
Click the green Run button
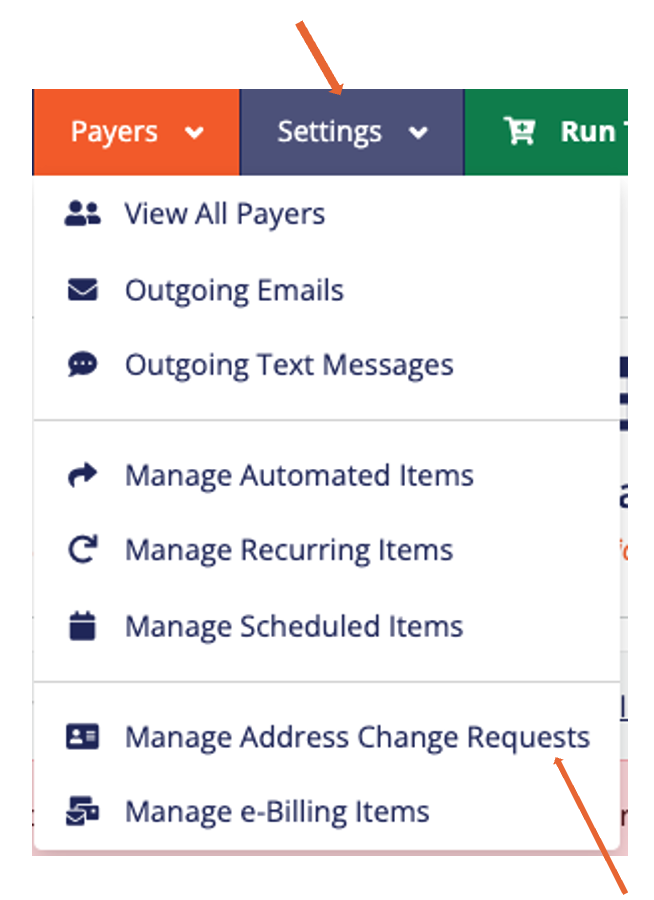(545, 132)
